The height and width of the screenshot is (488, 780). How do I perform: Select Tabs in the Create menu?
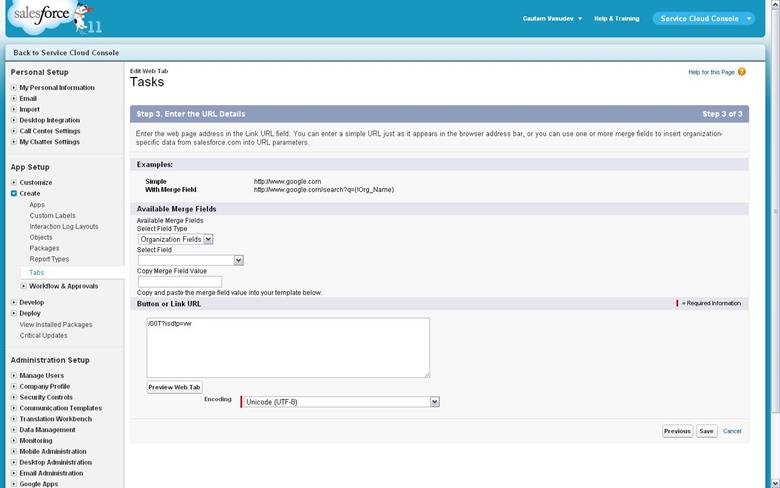click(x=36, y=272)
